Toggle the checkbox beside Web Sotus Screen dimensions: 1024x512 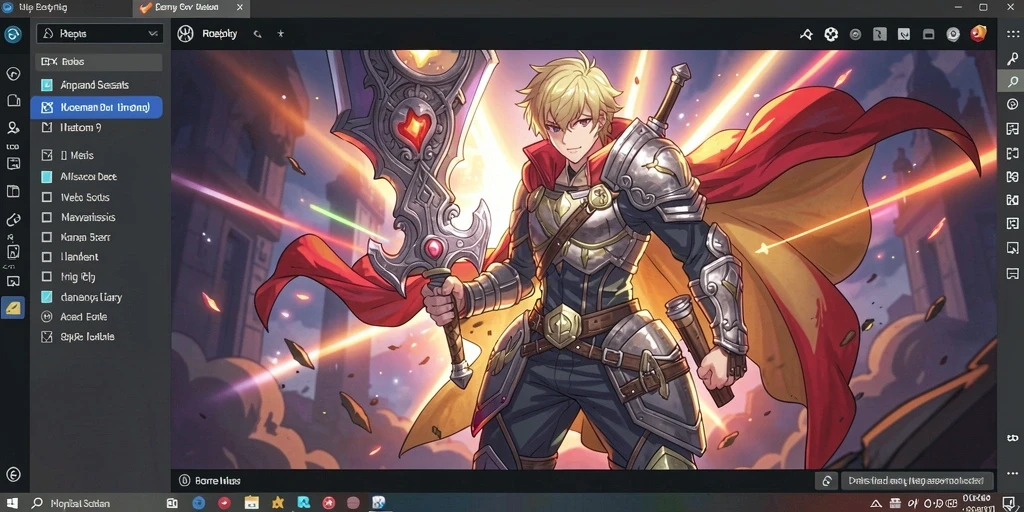click(46, 197)
